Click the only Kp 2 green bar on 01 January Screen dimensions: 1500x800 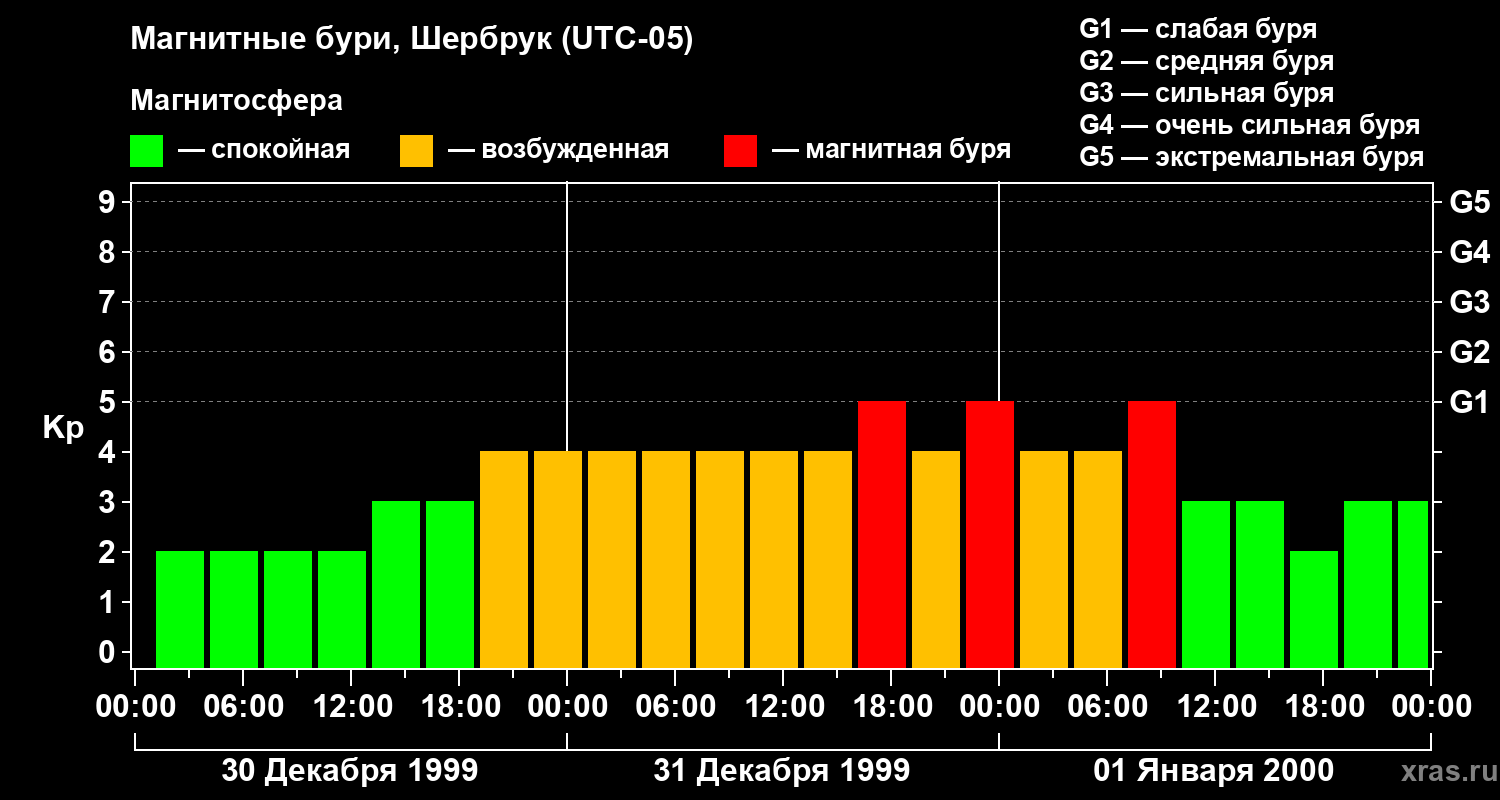(x=1314, y=608)
